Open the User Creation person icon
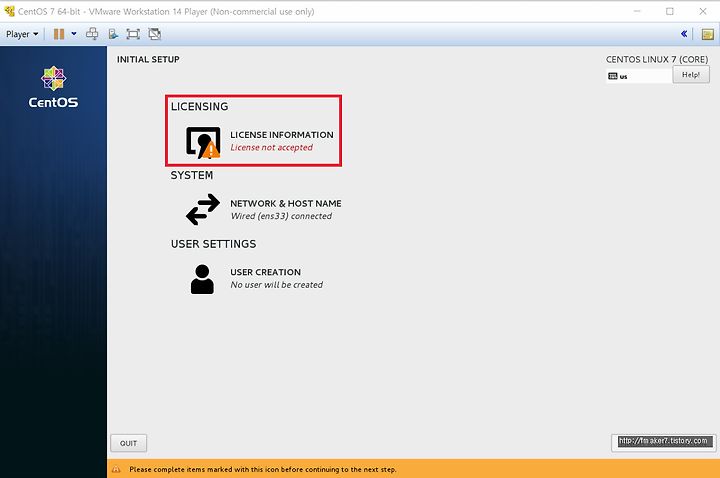Screen dimensions: 720x478 [202, 279]
